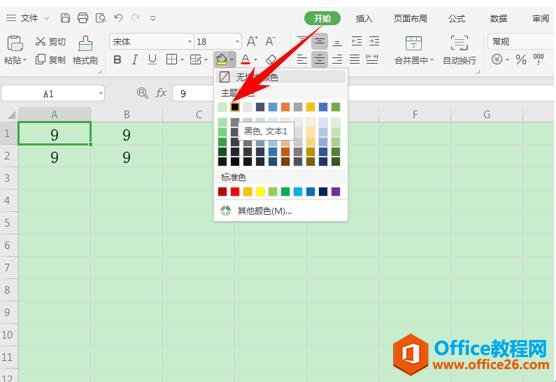
Task: Align text to middle vertically
Action: click(x=319, y=41)
